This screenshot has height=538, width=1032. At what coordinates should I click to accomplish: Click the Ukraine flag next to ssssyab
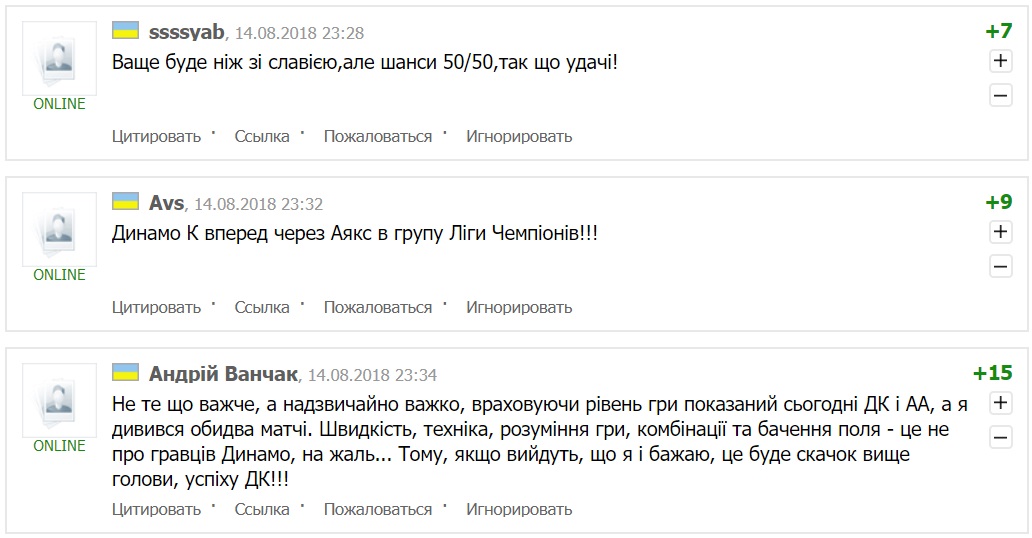coord(125,31)
